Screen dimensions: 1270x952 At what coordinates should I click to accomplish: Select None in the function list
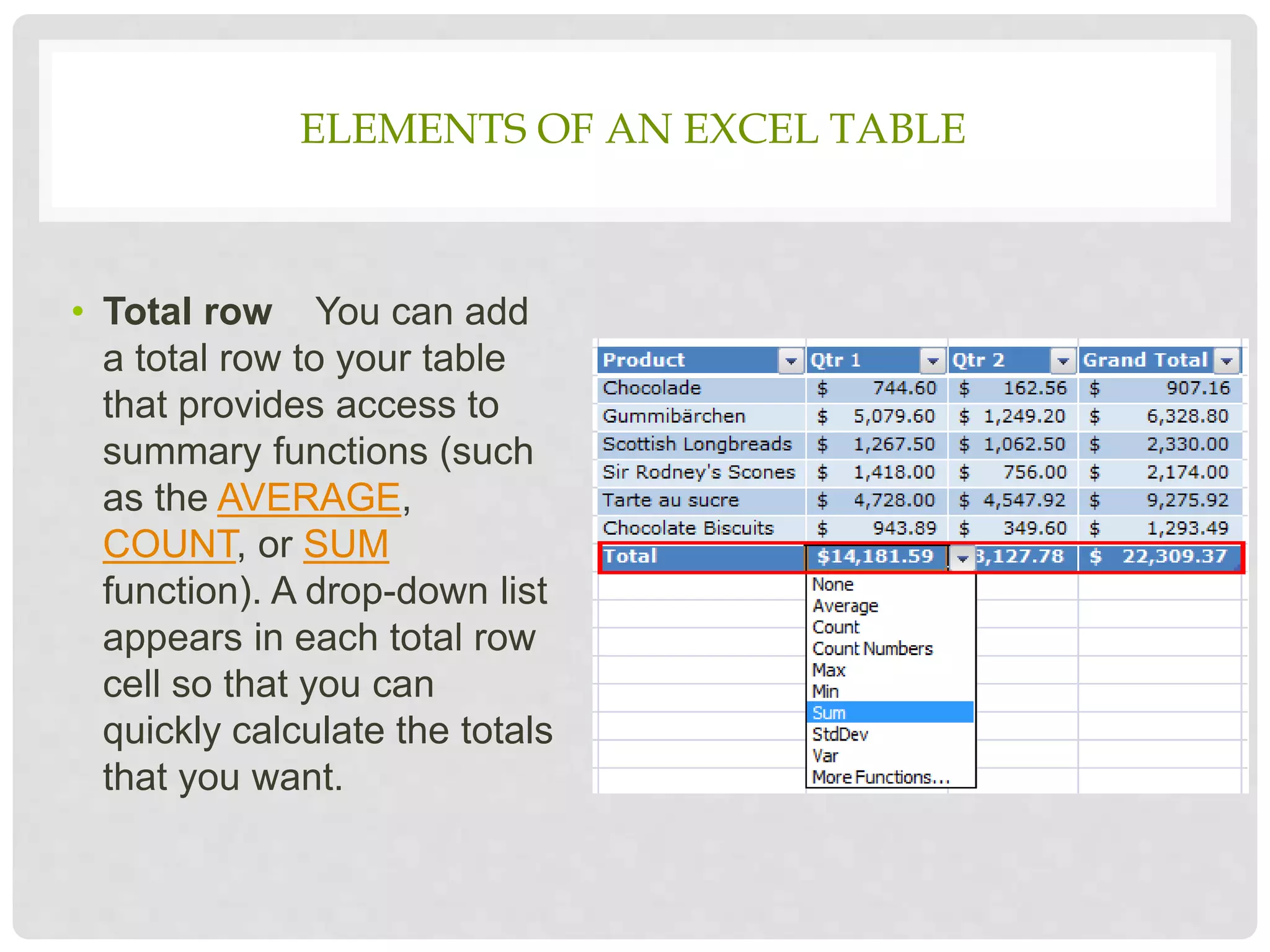click(833, 584)
